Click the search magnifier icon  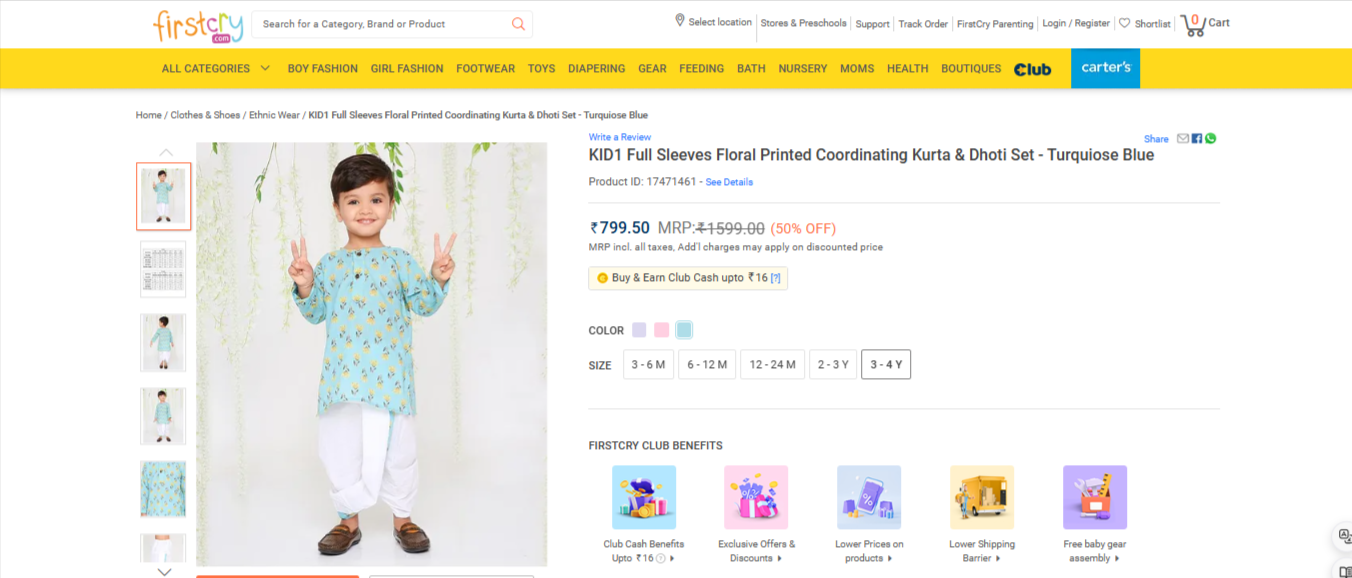[x=518, y=24]
